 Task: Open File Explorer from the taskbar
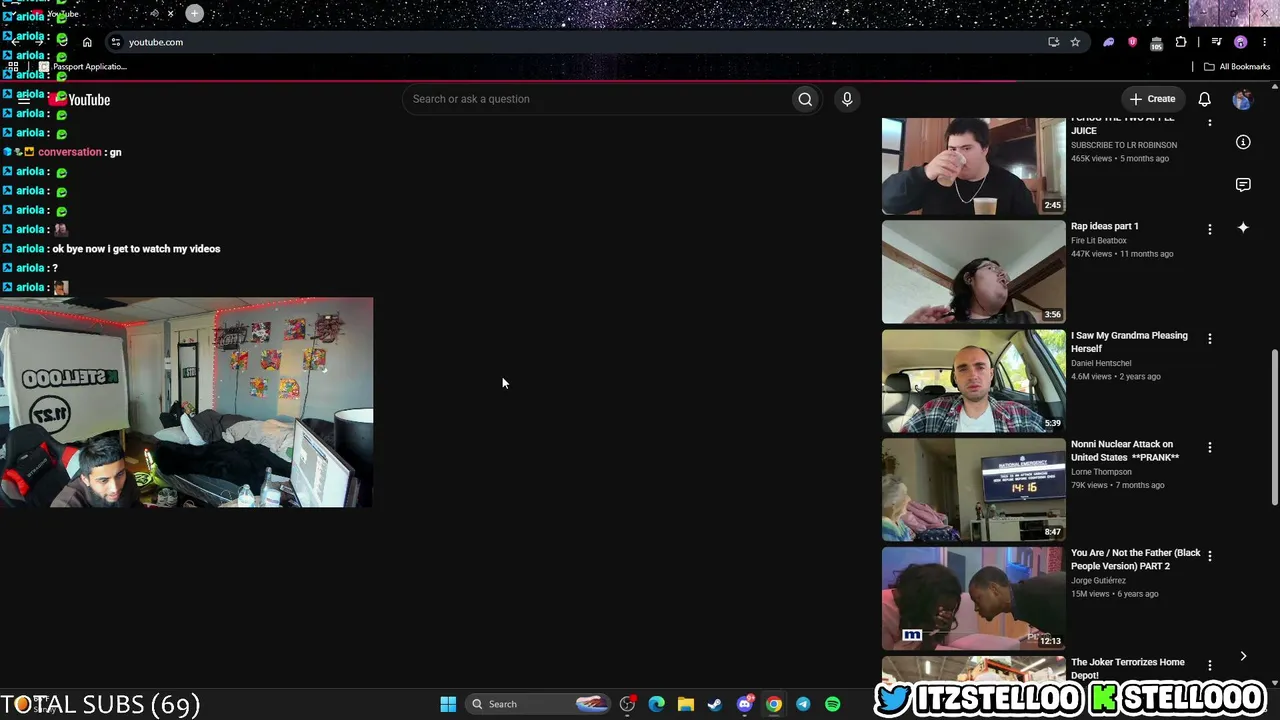685,704
